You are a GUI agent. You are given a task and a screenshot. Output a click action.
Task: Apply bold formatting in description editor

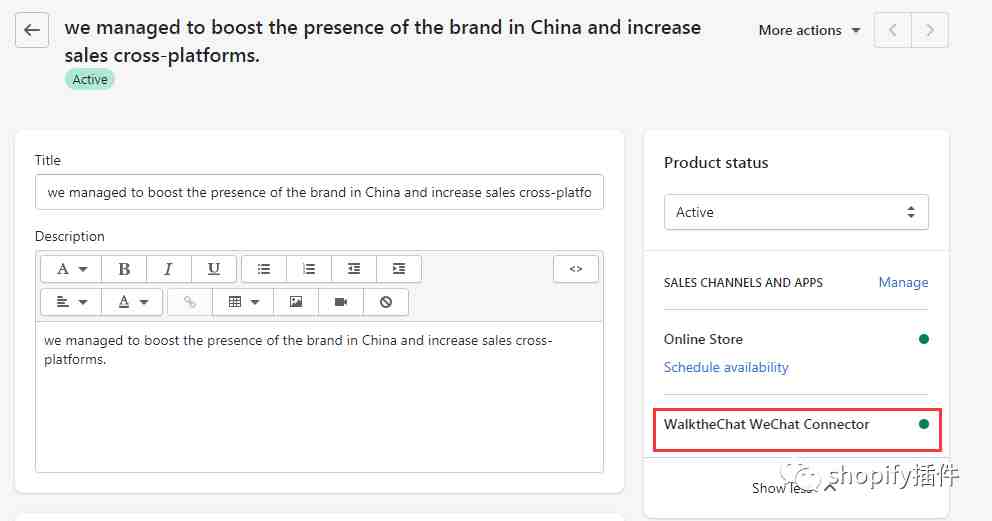(124, 269)
